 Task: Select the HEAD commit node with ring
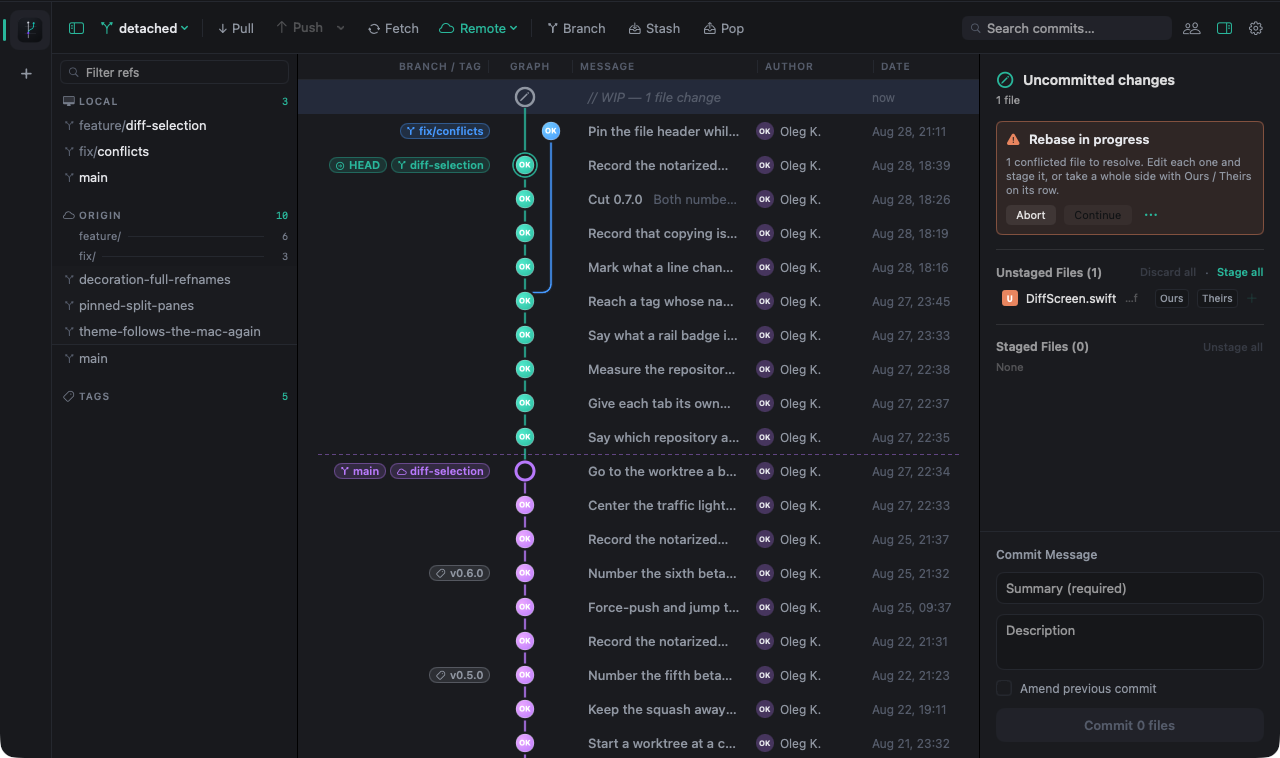coord(525,165)
